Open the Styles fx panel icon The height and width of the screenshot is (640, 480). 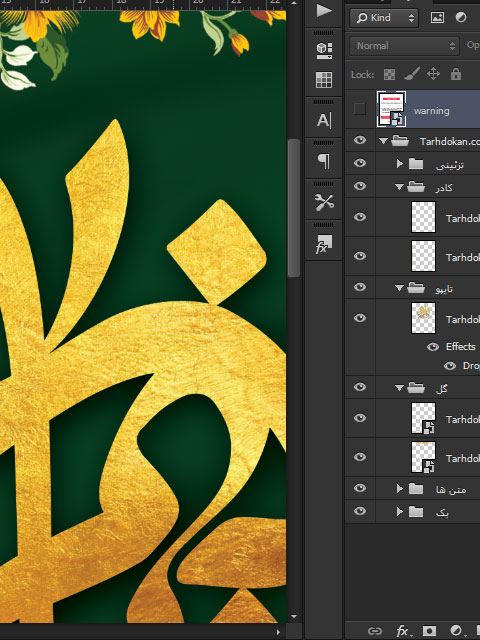[x=324, y=244]
